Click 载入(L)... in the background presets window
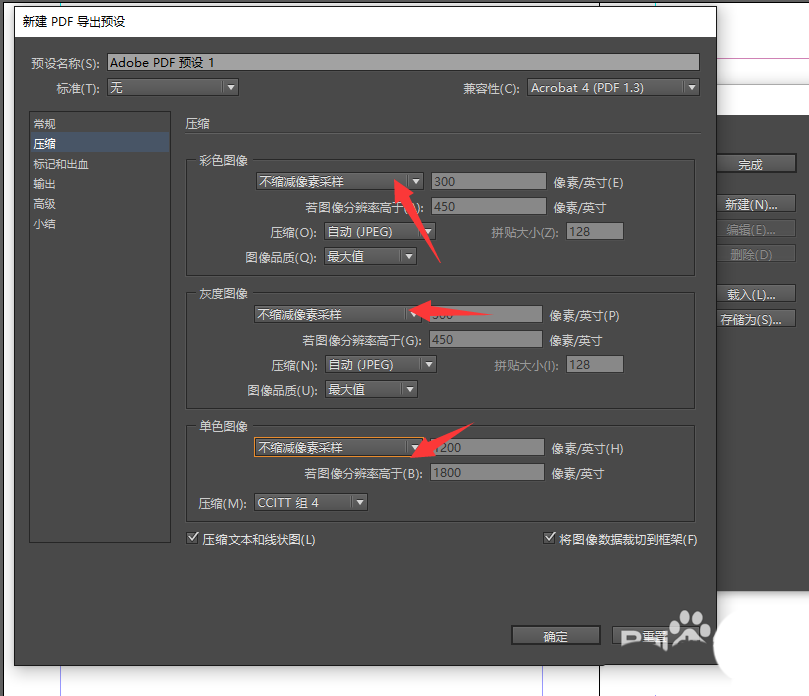Image resolution: width=809 pixels, height=696 pixels. [756, 295]
